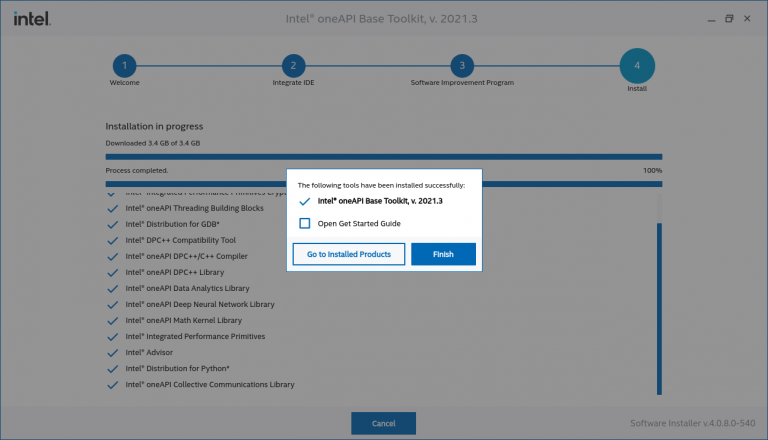Click the hamburger menu icon in title bar
This screenshot has width=768, height=440.
pyautogui.click(x=682, y=19)
